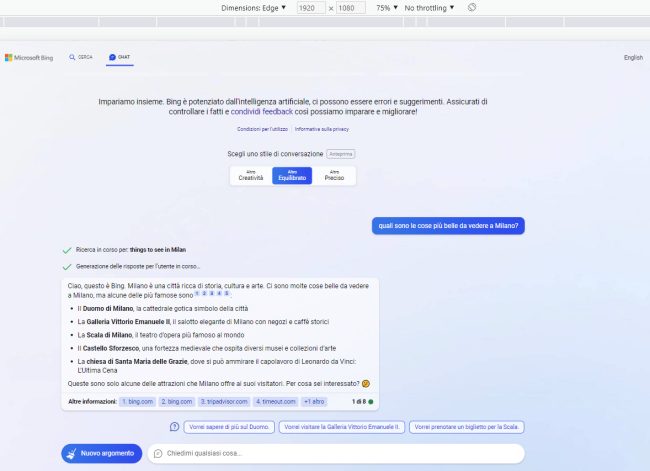
Task: Open the No throttling dropdown
Action: pos(429,8)
